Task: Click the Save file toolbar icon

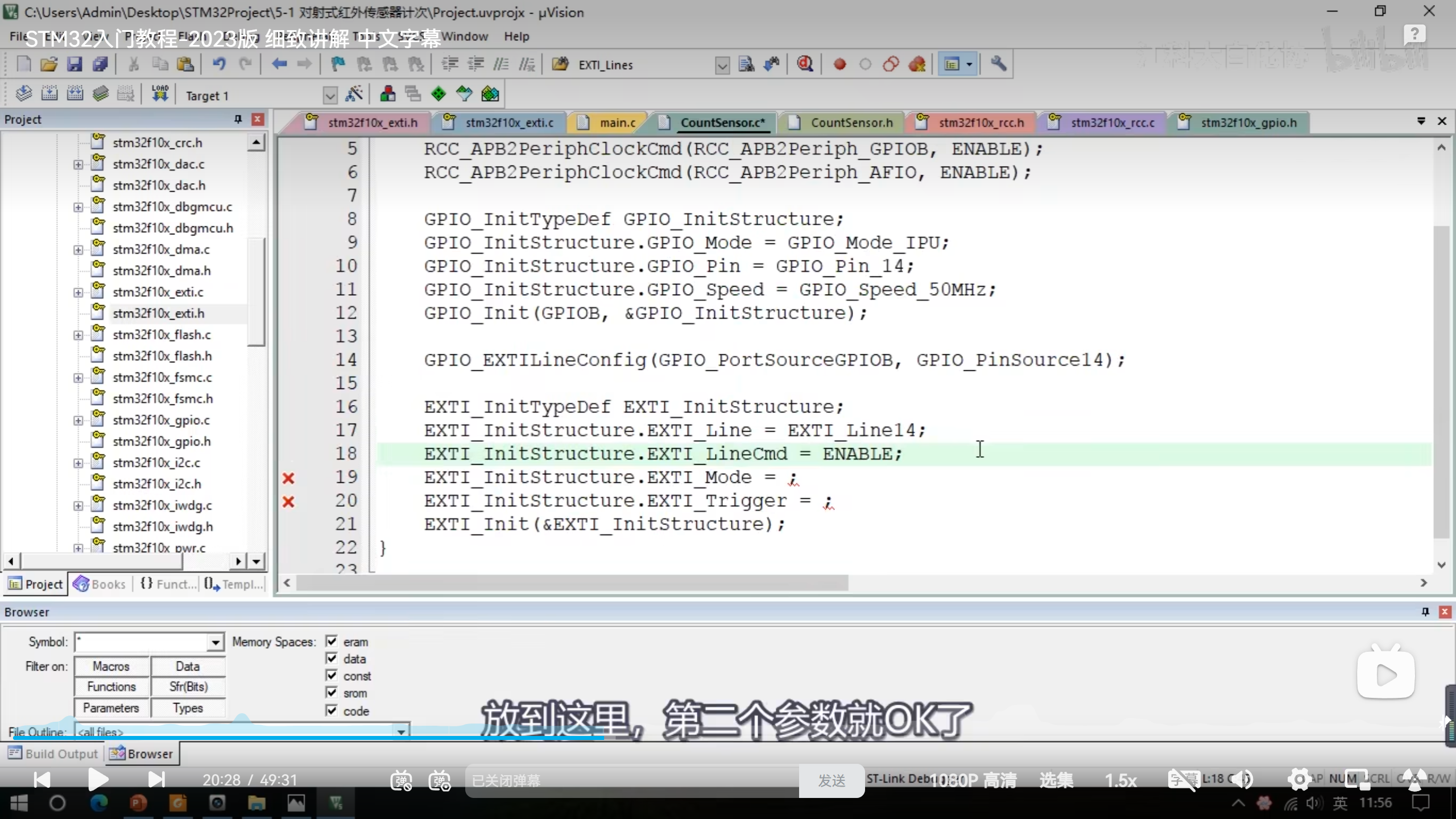Action: [75, 64]
